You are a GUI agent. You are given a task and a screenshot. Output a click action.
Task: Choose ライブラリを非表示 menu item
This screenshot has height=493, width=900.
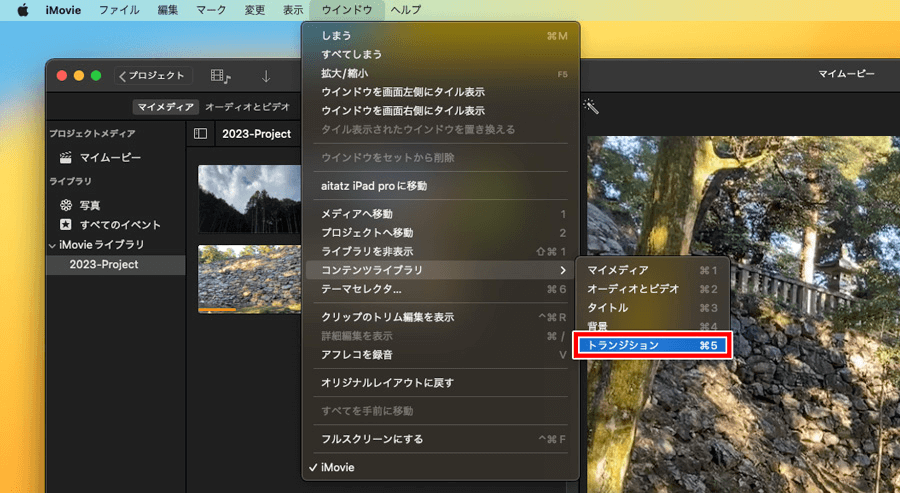pyautogui.click(x=441, y=251)
